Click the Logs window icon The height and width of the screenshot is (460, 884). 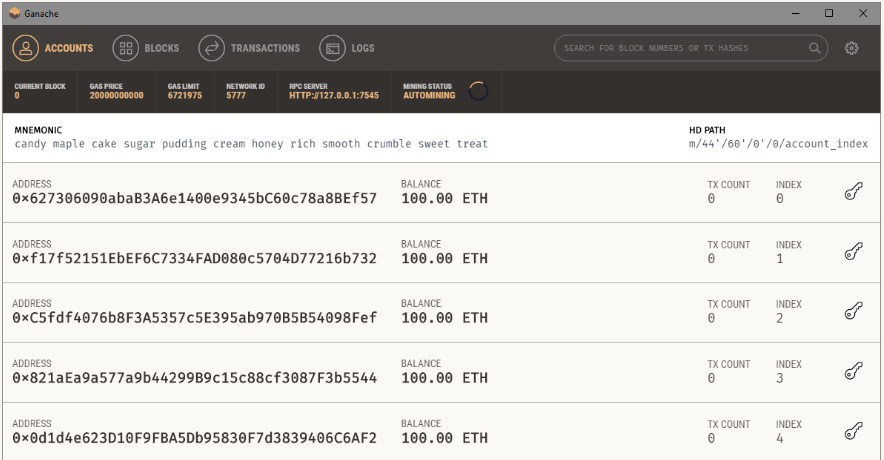tap(333, 48)
